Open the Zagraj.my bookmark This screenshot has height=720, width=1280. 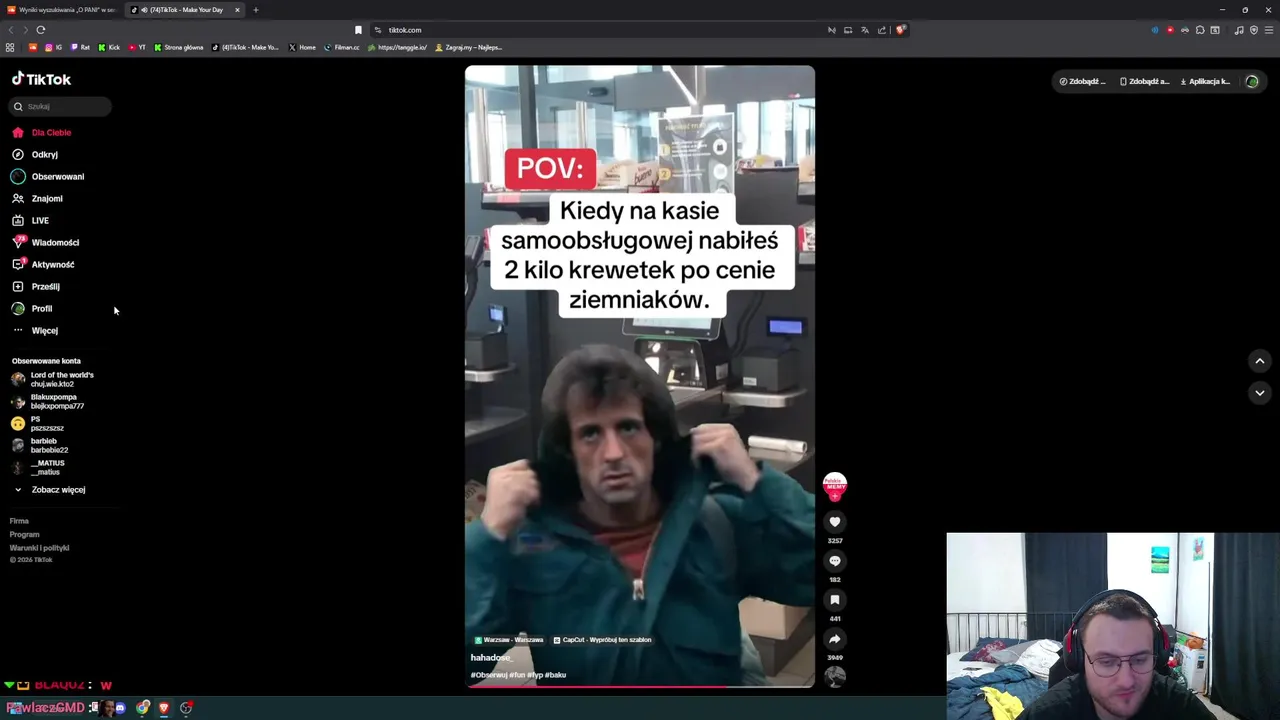click(x=469, y=47)
